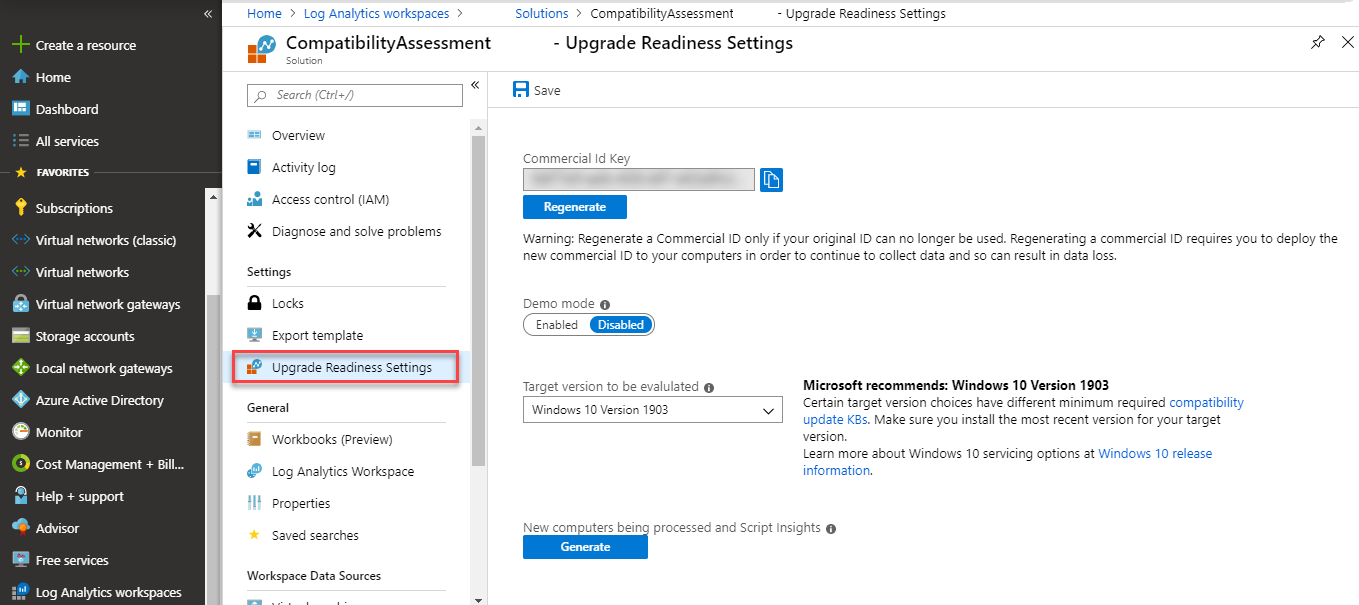
Task: Click the solution menu vertical scrollbar
Action: tap(478, 300)
